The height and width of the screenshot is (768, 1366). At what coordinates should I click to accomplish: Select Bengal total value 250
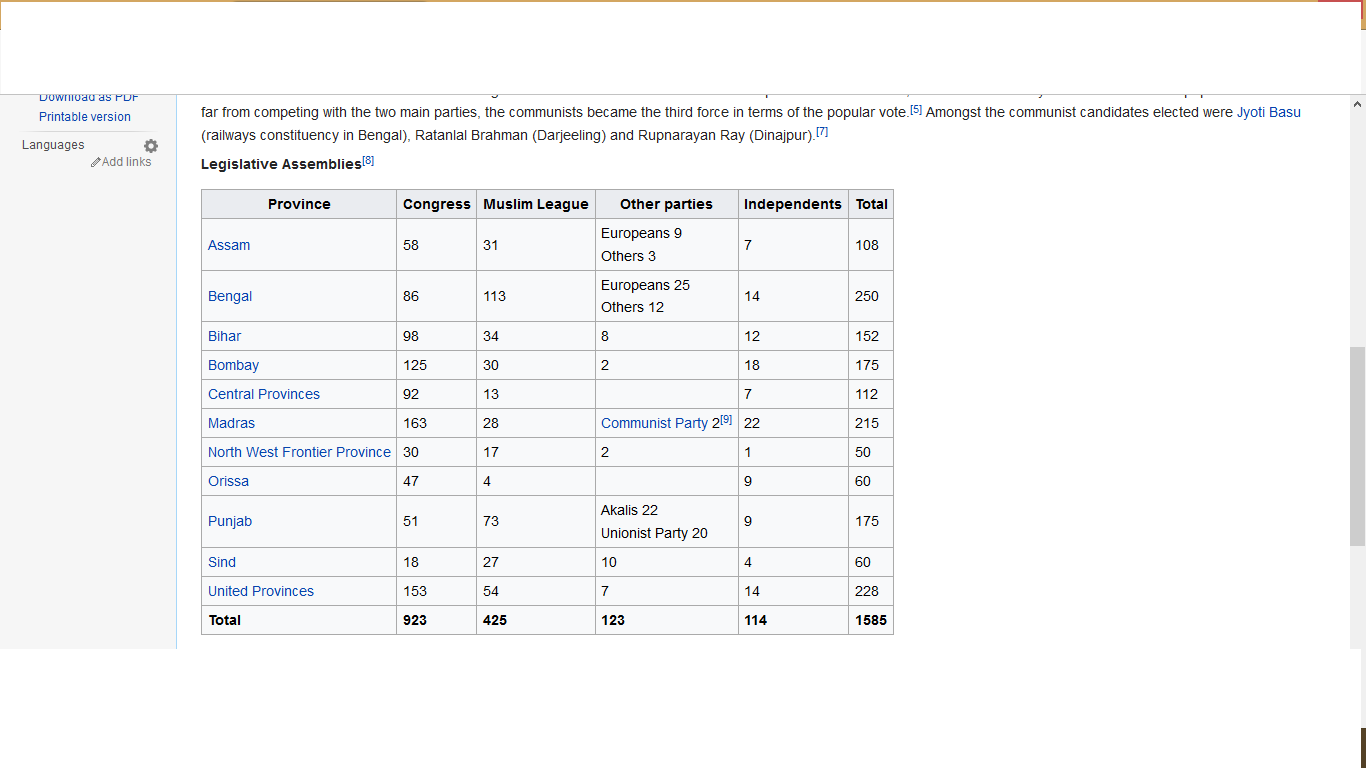coord(871,296)
